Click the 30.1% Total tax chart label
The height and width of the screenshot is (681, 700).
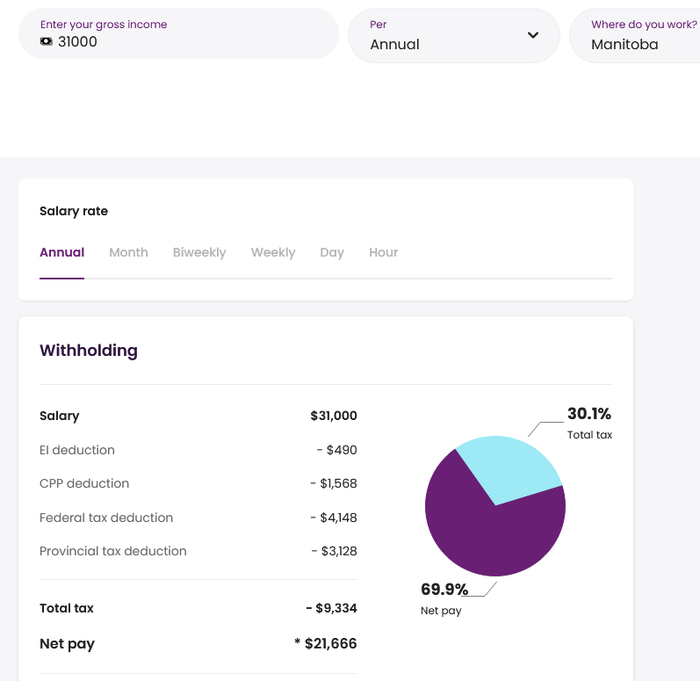tap(589, 414)
